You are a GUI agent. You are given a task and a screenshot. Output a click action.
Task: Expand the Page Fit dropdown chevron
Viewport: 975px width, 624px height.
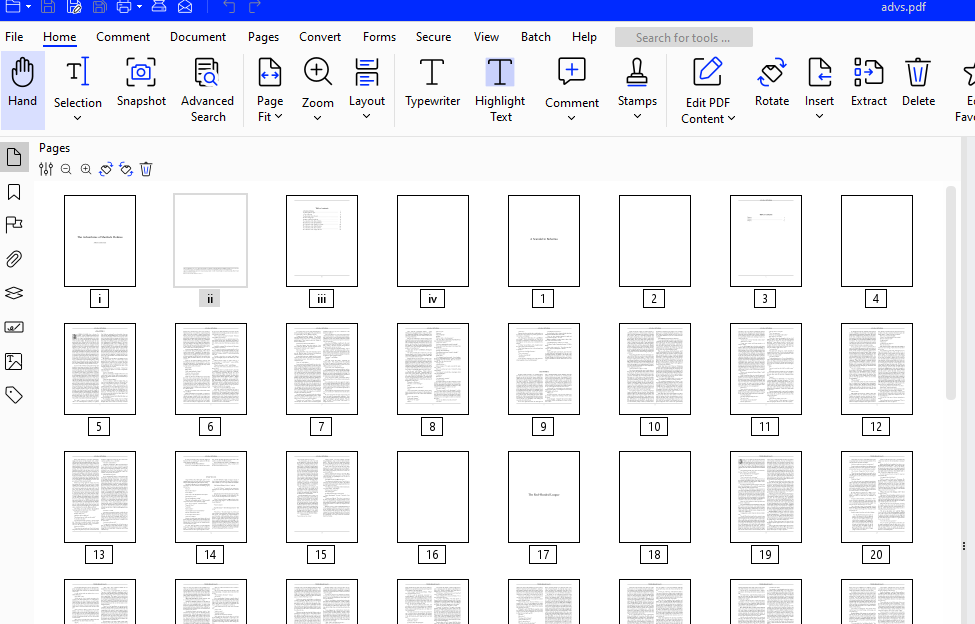click(x=279, y=116)
